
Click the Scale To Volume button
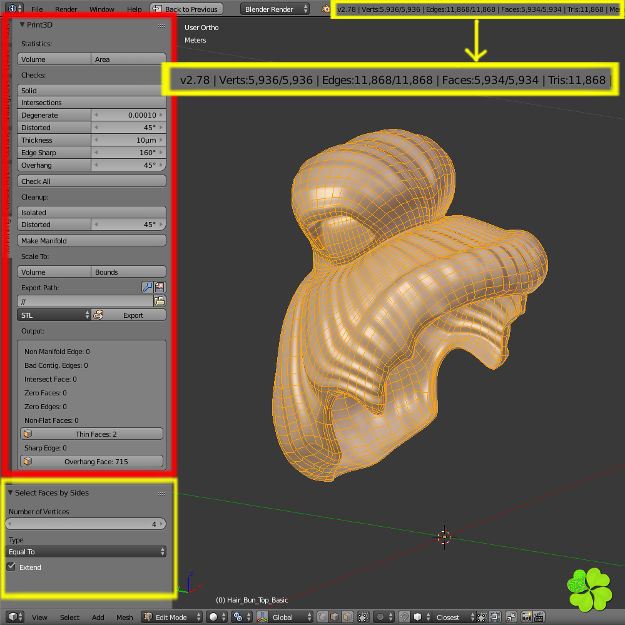[x=54, y=272]
